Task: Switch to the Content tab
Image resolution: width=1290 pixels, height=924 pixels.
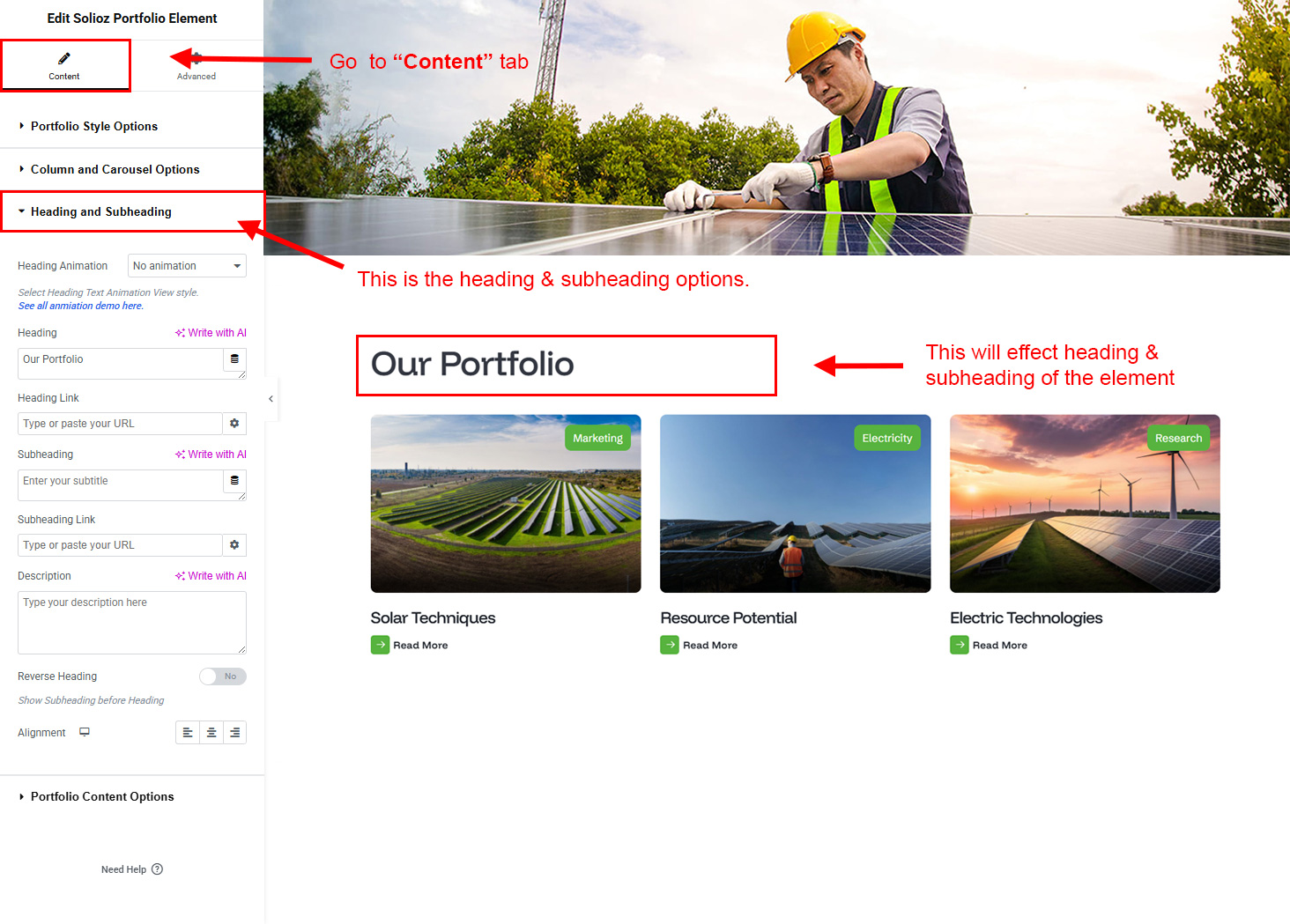Action: click(64, 66)
